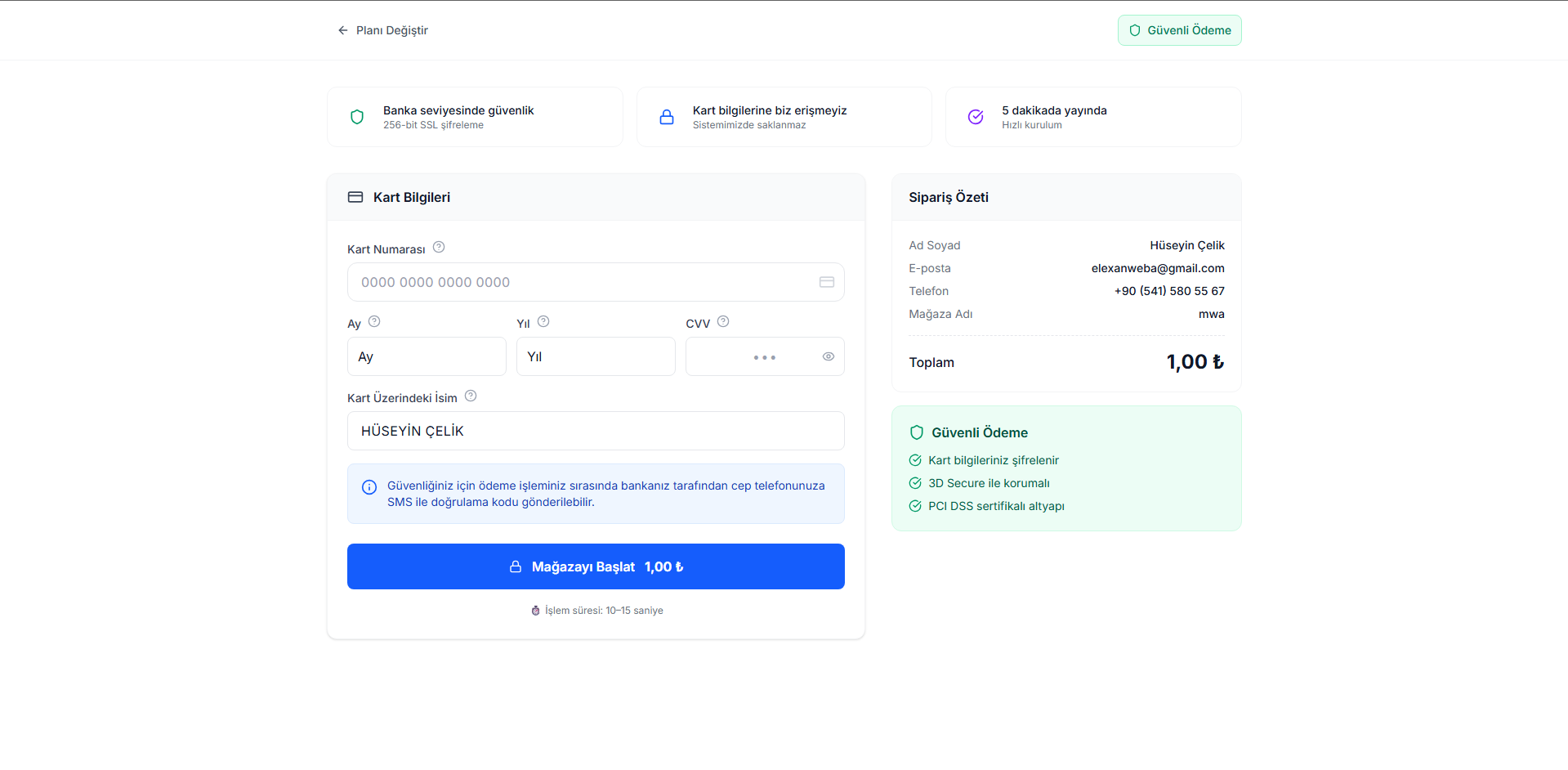Open help icon next to Kart Üzerindeki İsim

tap(471, 396)
